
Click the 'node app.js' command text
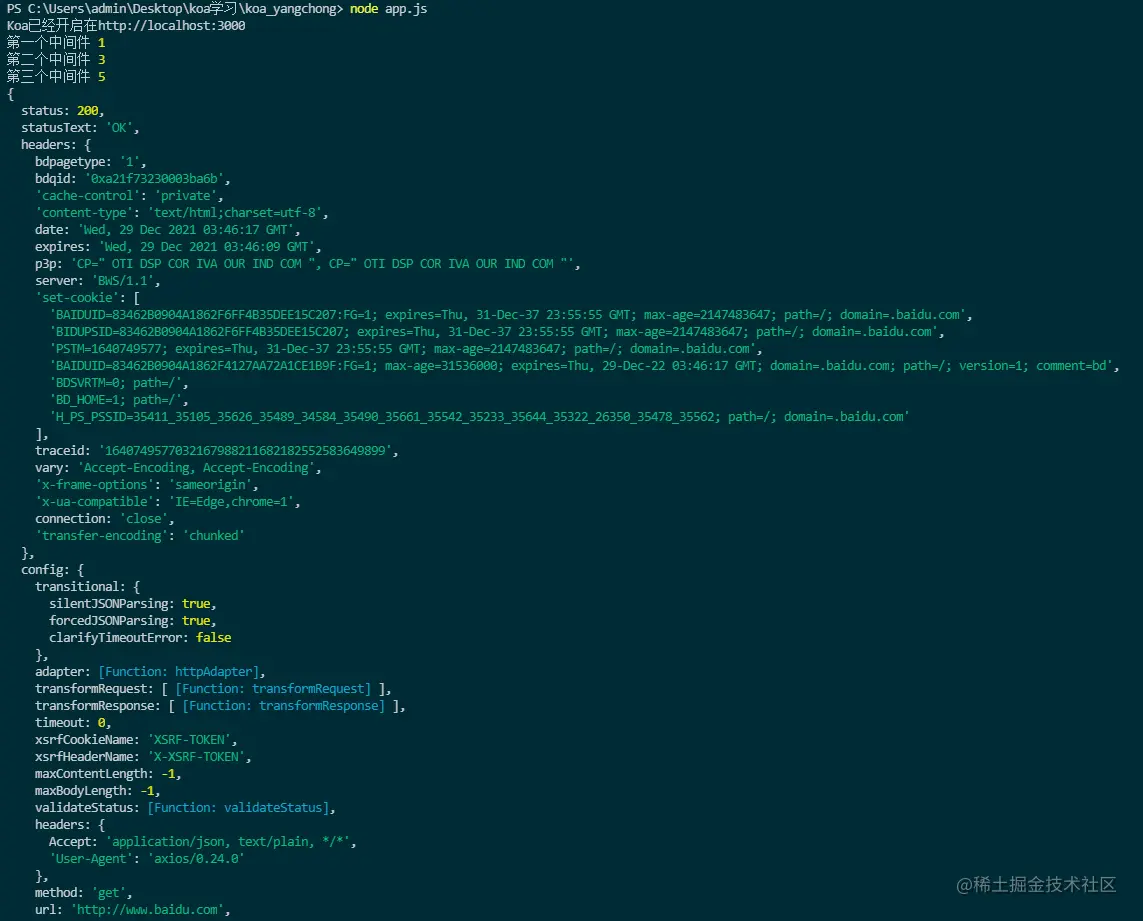[388, 9]
